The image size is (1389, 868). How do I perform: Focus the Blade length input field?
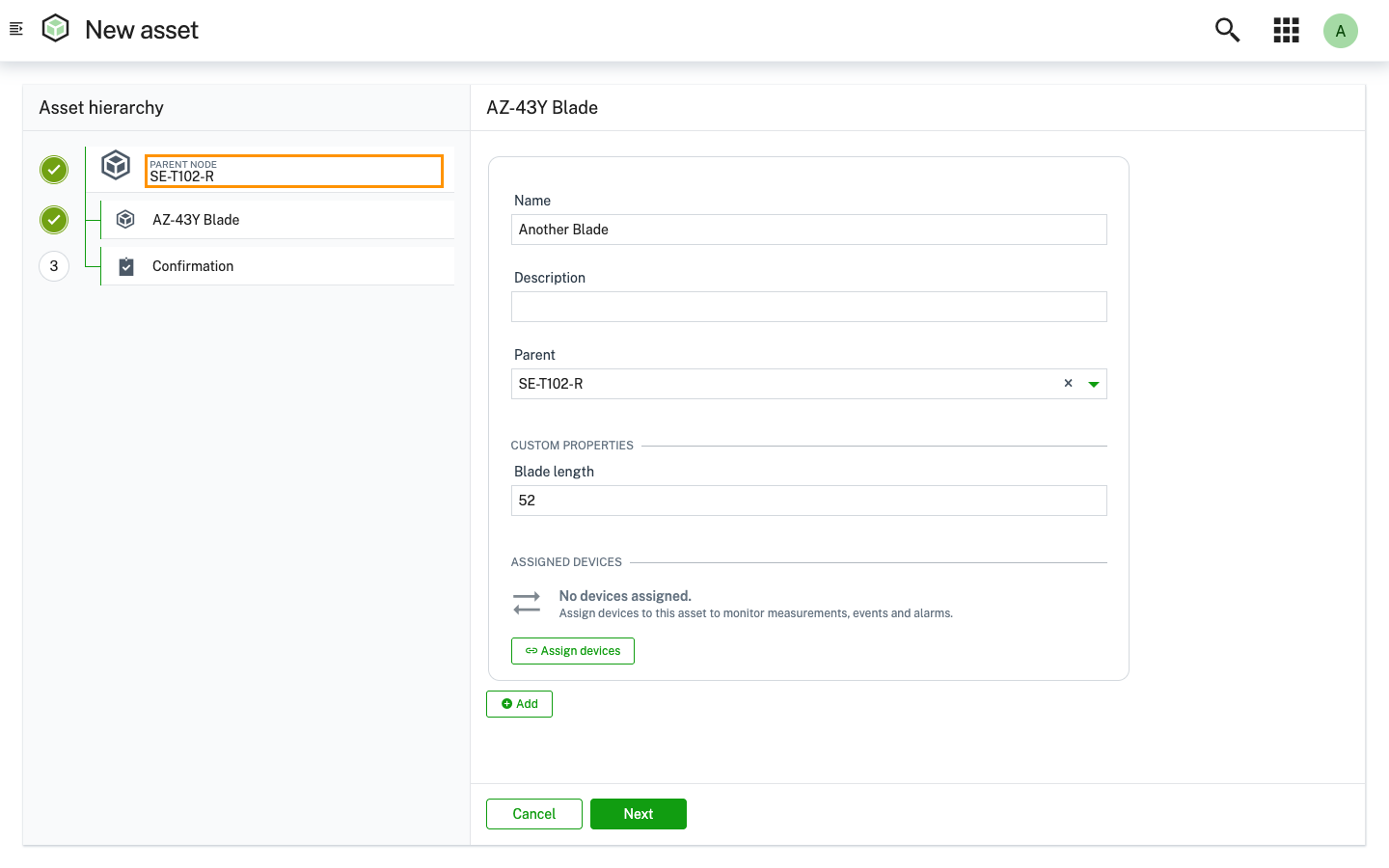[808, 501]
